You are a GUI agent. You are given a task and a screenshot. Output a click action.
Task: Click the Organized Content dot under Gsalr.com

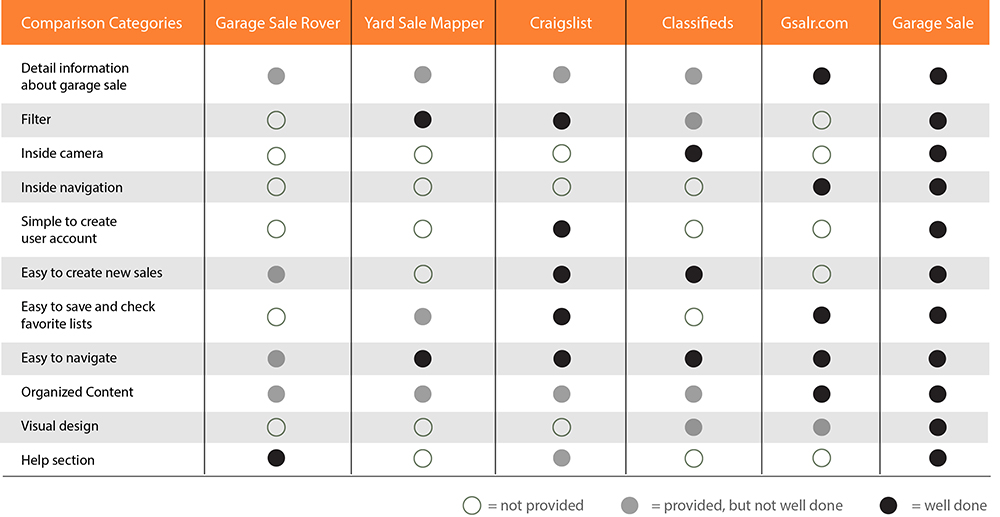pos(822,392)
